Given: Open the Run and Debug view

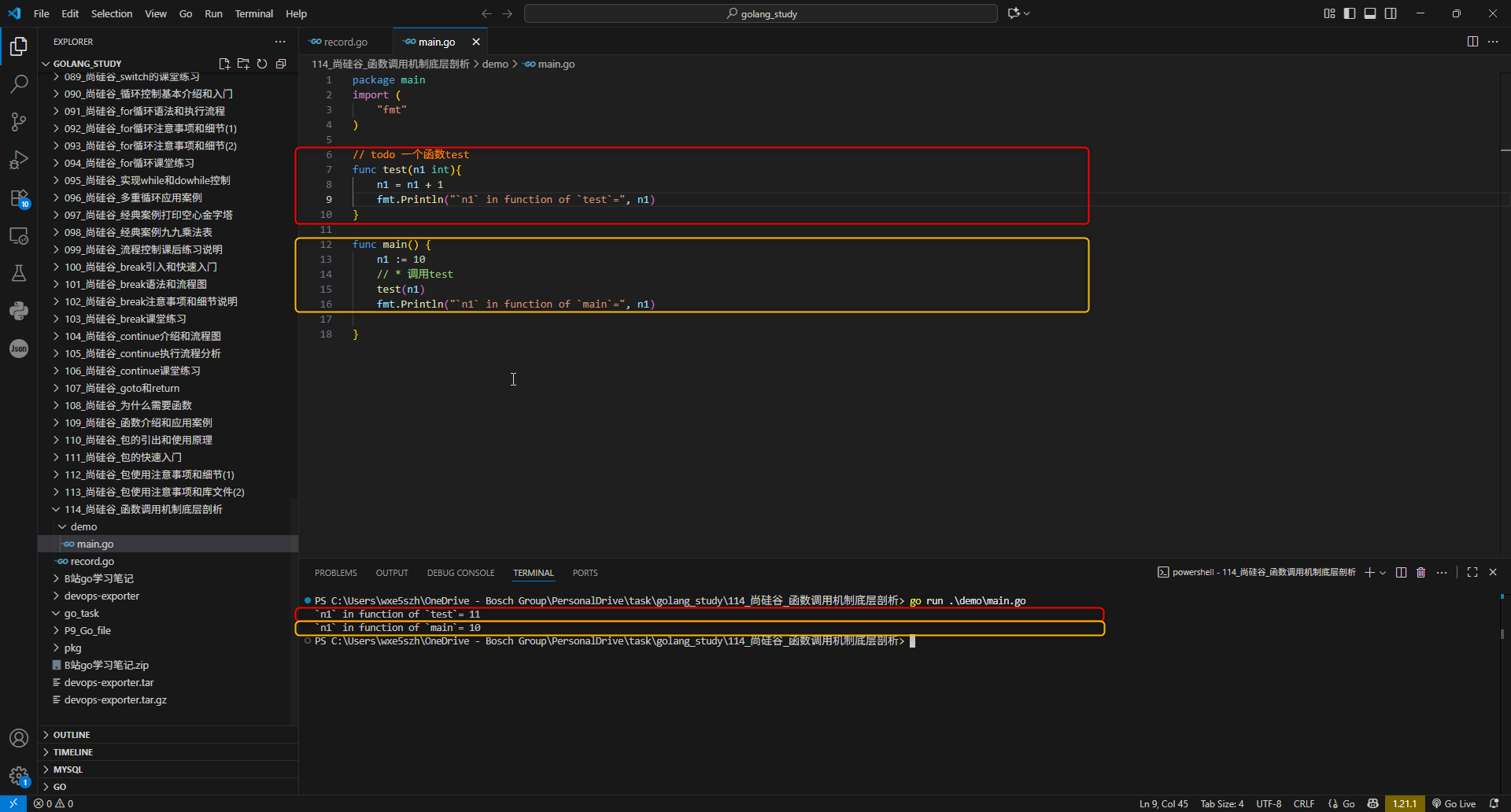Looking at the screenshot, I should (19, 160).
